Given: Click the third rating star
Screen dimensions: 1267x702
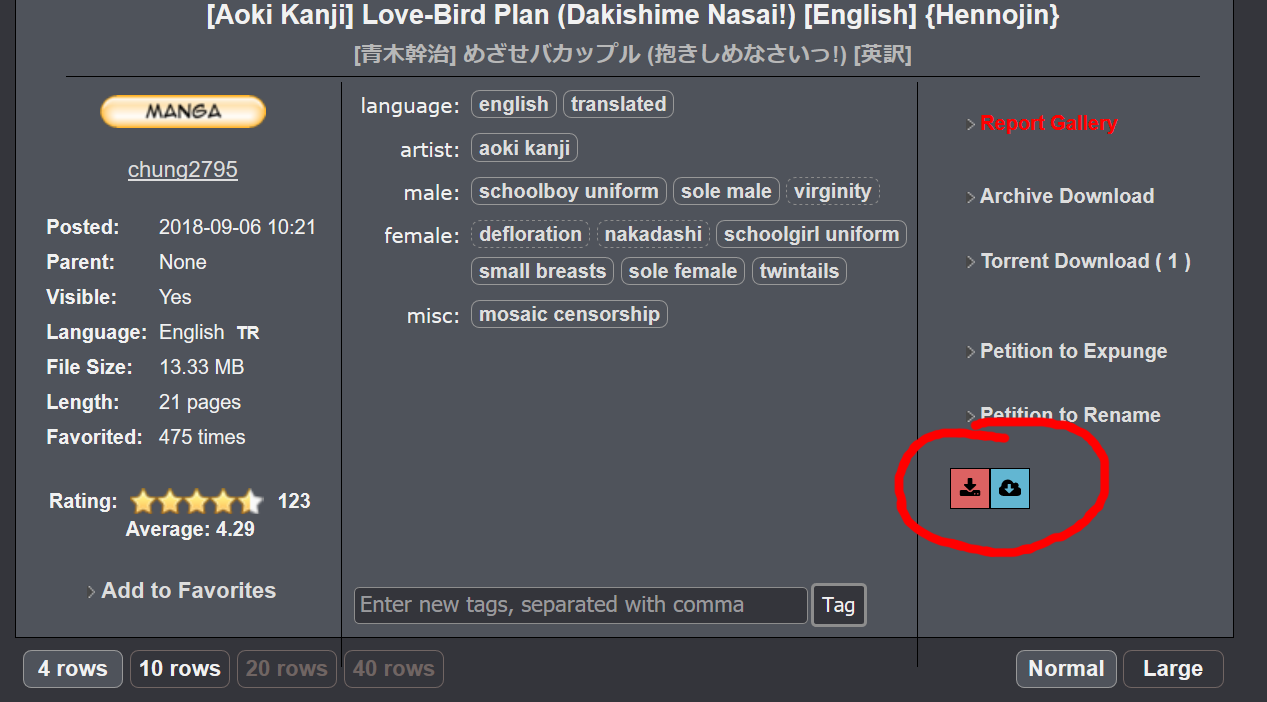Looking at the screenshot, I should (x=197, y=501).
